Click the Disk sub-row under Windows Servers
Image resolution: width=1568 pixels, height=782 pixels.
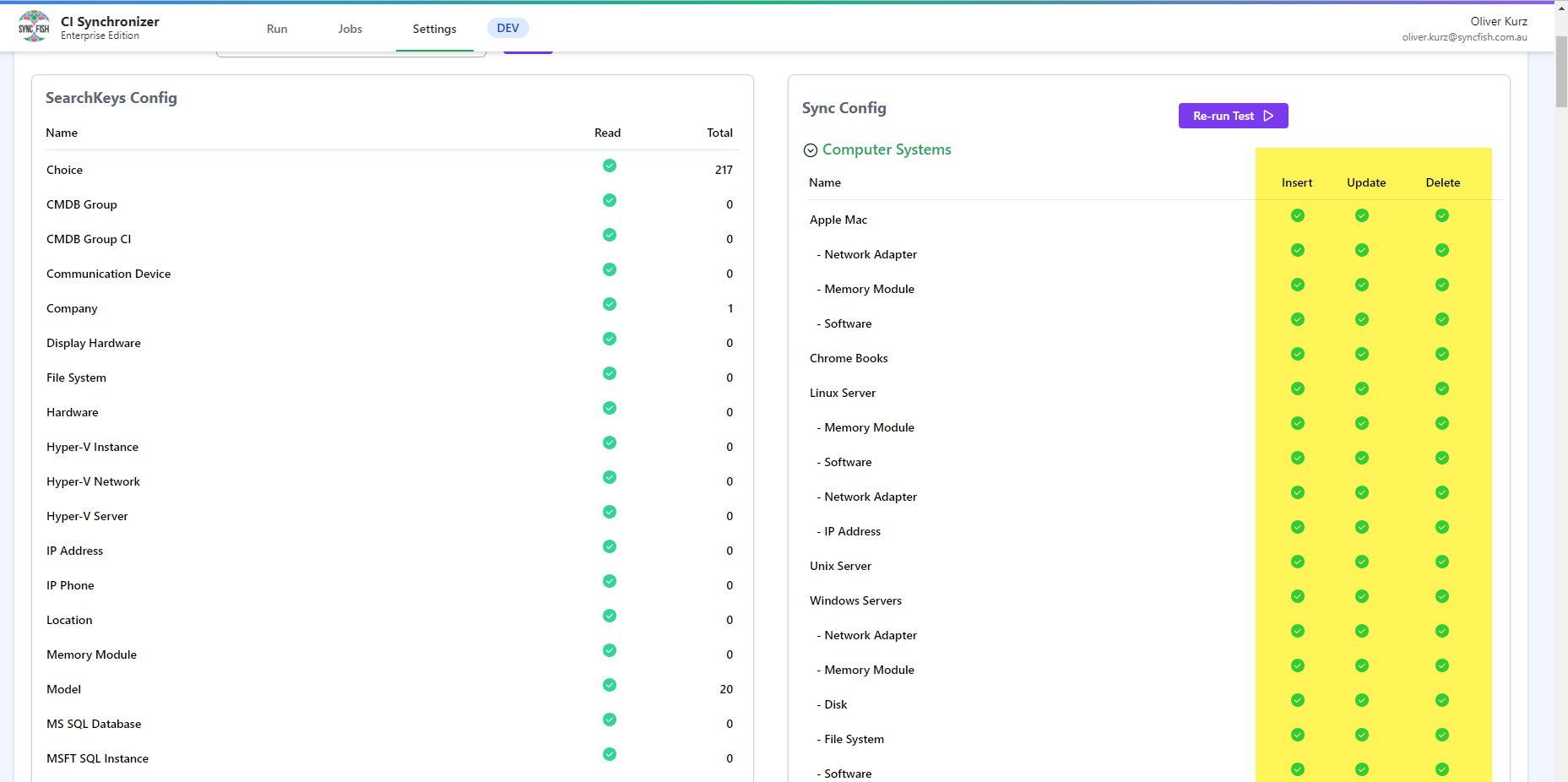click(x=832, y=704)
